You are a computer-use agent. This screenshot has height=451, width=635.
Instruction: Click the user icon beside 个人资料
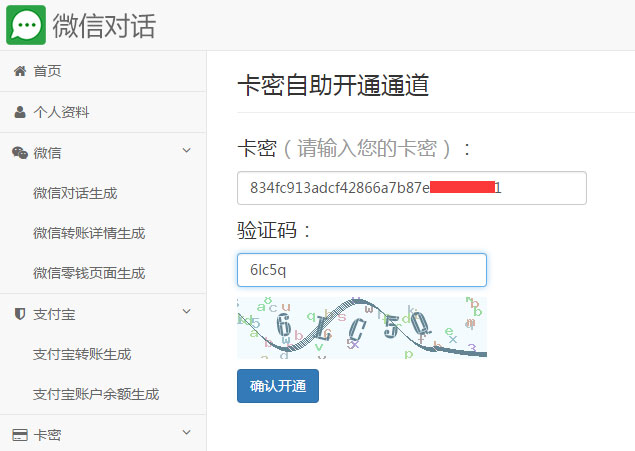pos(19,112)
